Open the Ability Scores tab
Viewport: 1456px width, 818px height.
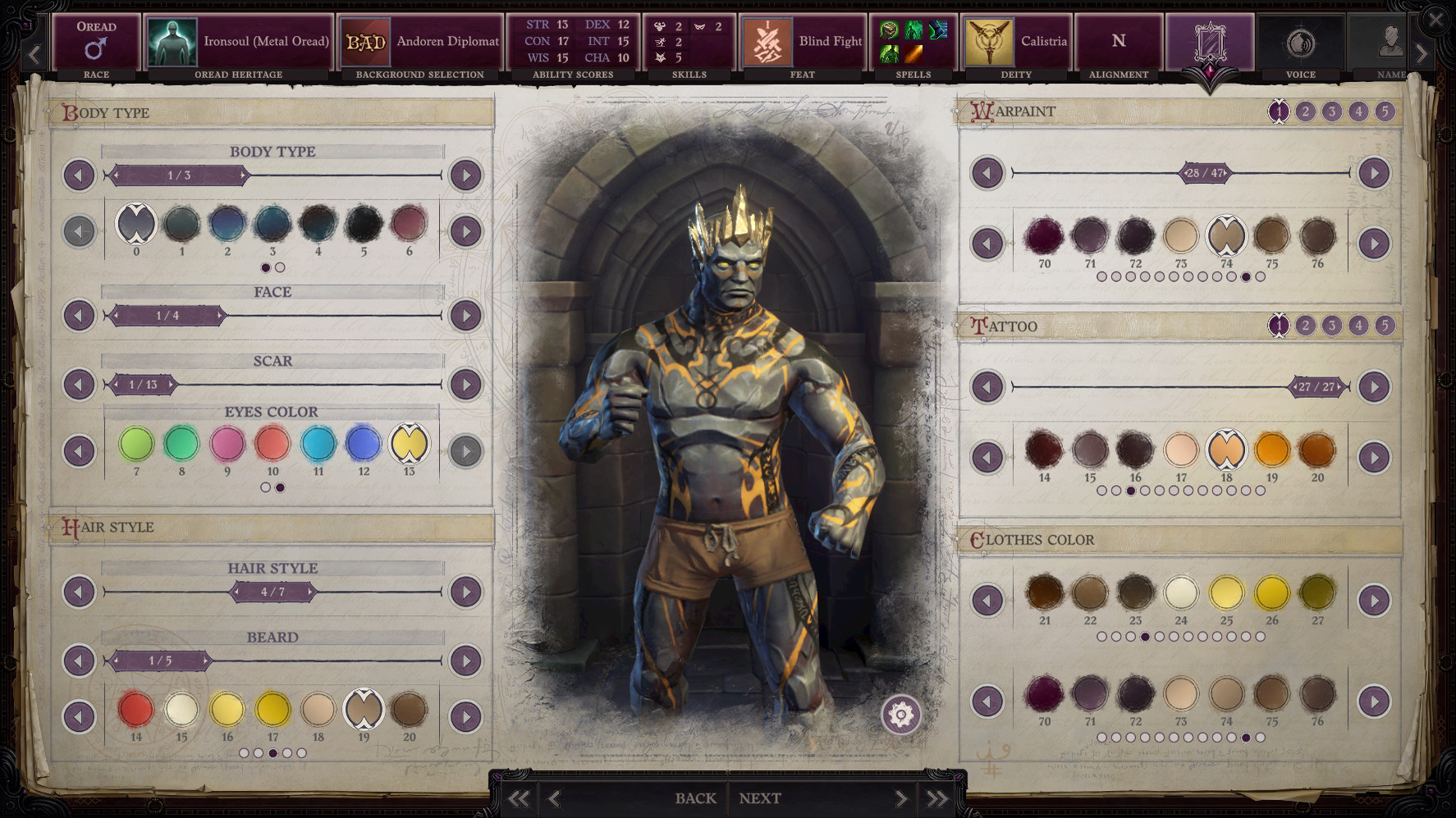point(572,42)
